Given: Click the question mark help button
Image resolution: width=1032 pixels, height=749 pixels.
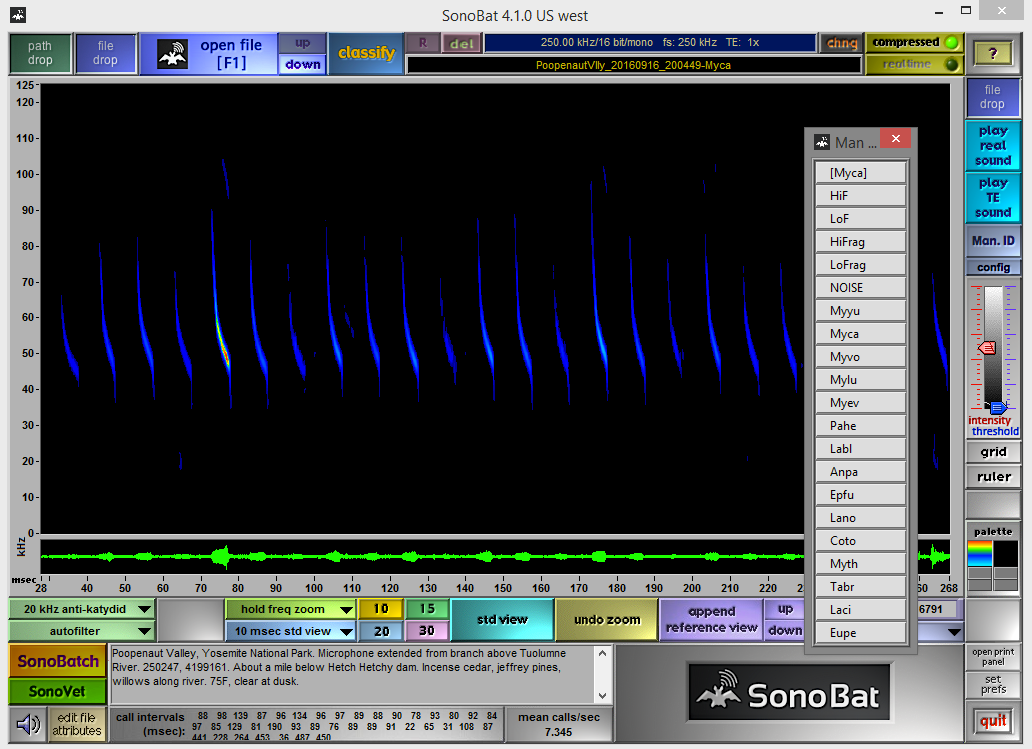Looking at the screenshot, I should [992, 54].
